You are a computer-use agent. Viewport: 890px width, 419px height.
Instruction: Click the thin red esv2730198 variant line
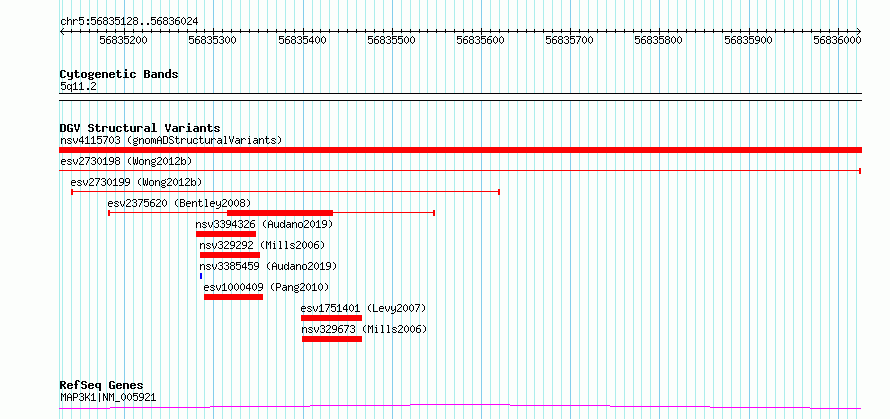pyautogui.click(x=460, y=170)
